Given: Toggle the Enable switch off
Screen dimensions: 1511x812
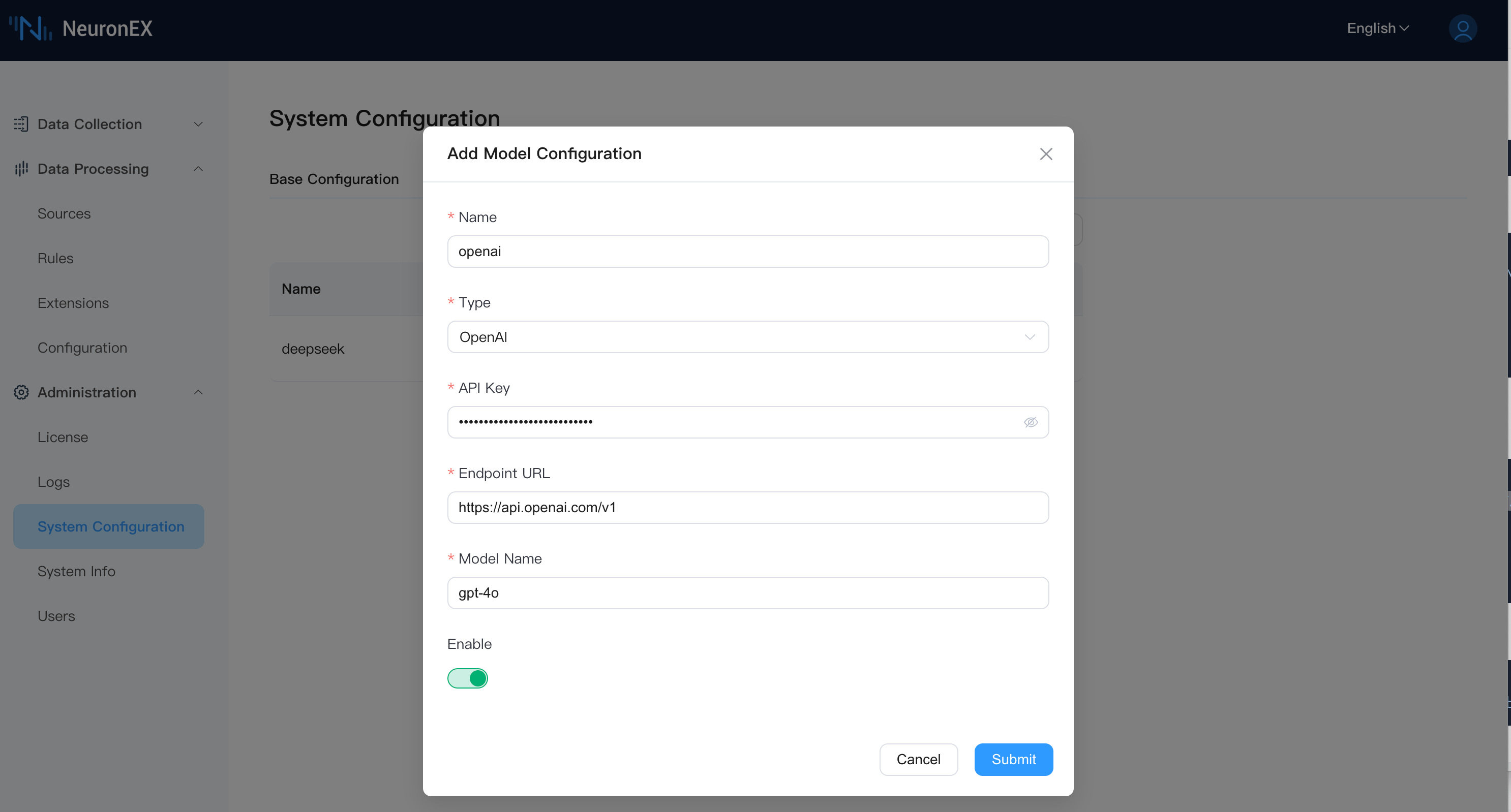Looking at the screenshot, I should click(x=468, y=678).
